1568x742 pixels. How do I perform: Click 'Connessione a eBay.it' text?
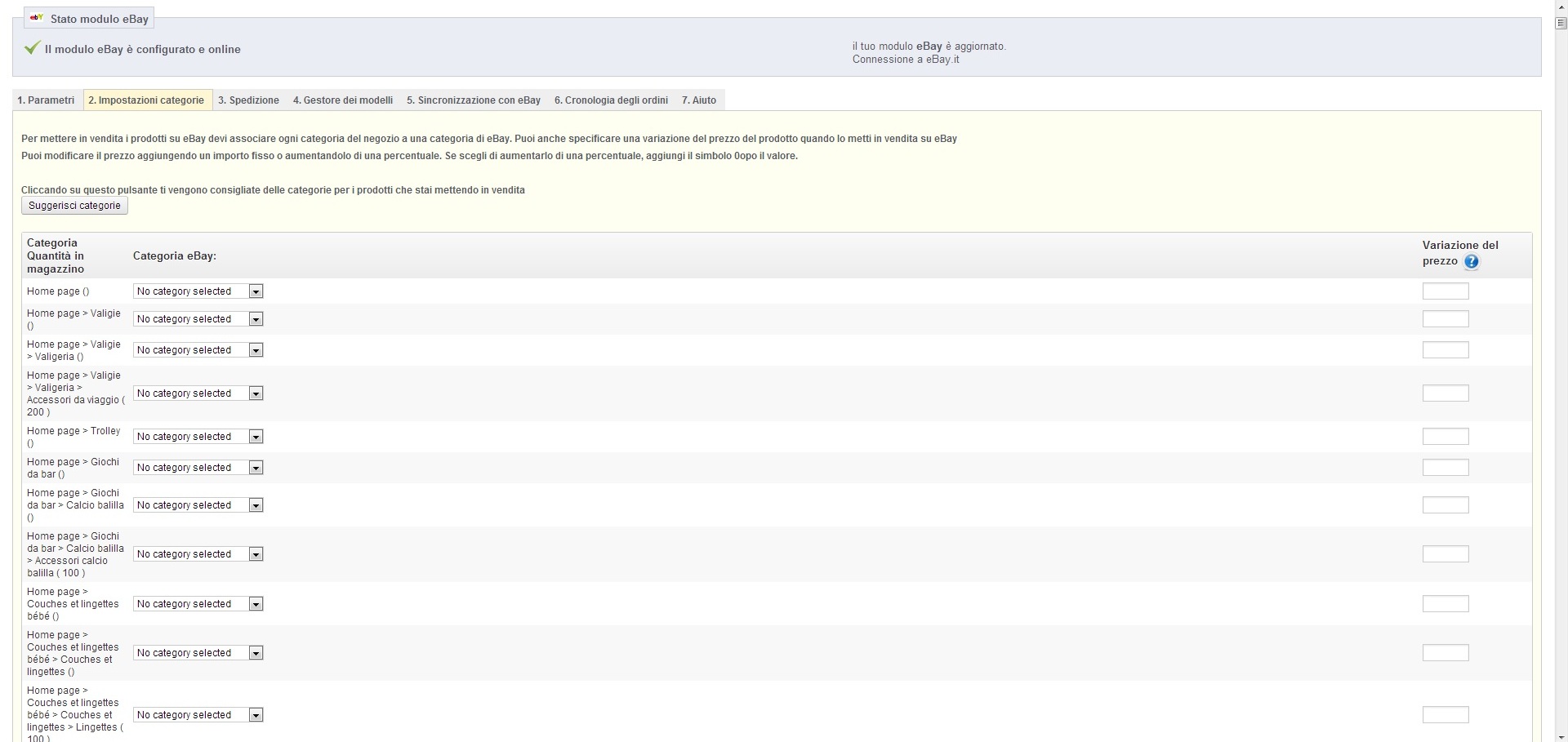[x=906, y=60]
